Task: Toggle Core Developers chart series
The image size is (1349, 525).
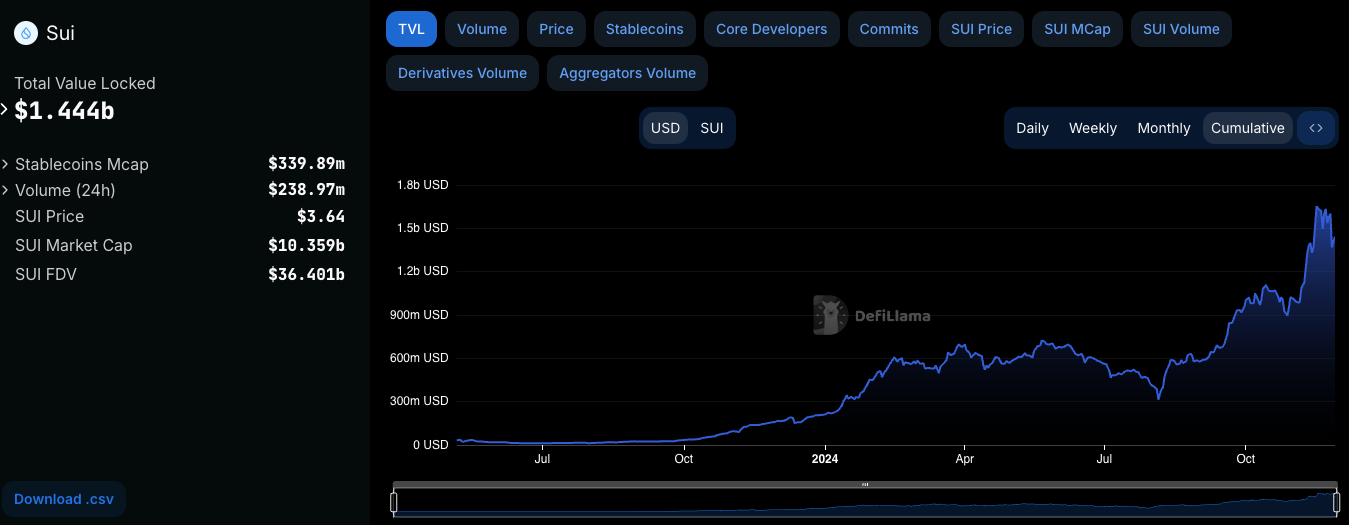Action: [x=772, y=29]
